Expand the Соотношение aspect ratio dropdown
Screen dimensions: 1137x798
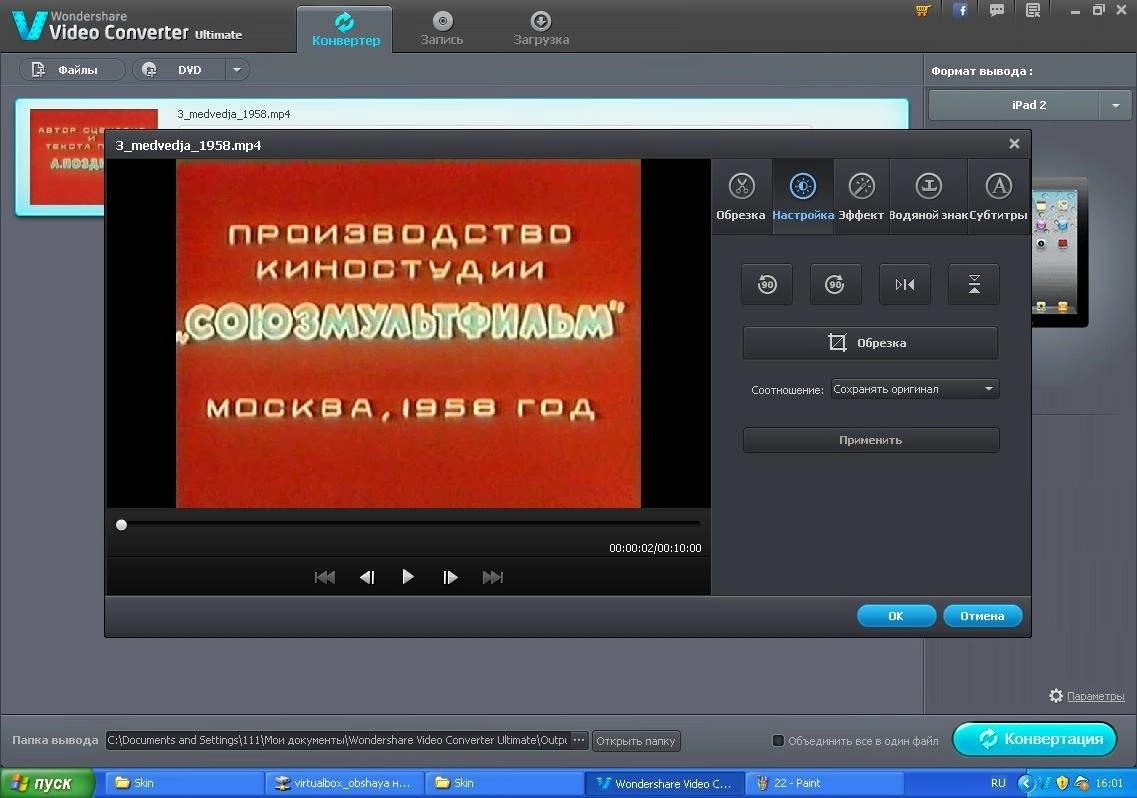pos(915,390)
